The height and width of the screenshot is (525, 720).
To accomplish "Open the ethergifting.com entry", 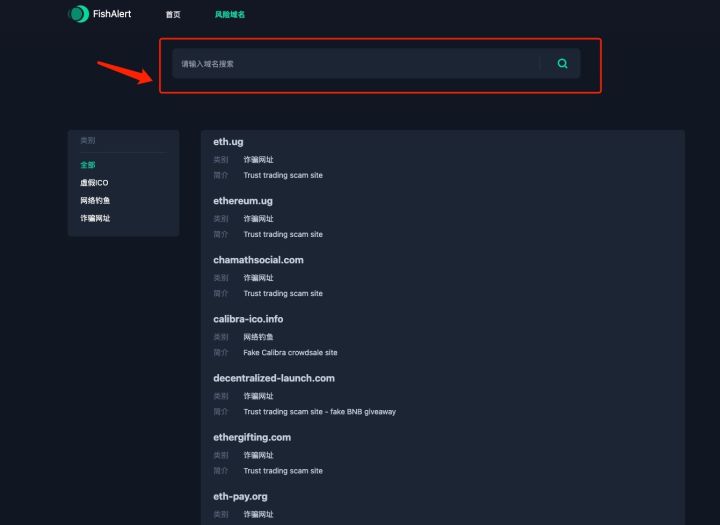I will pos(252,437).
